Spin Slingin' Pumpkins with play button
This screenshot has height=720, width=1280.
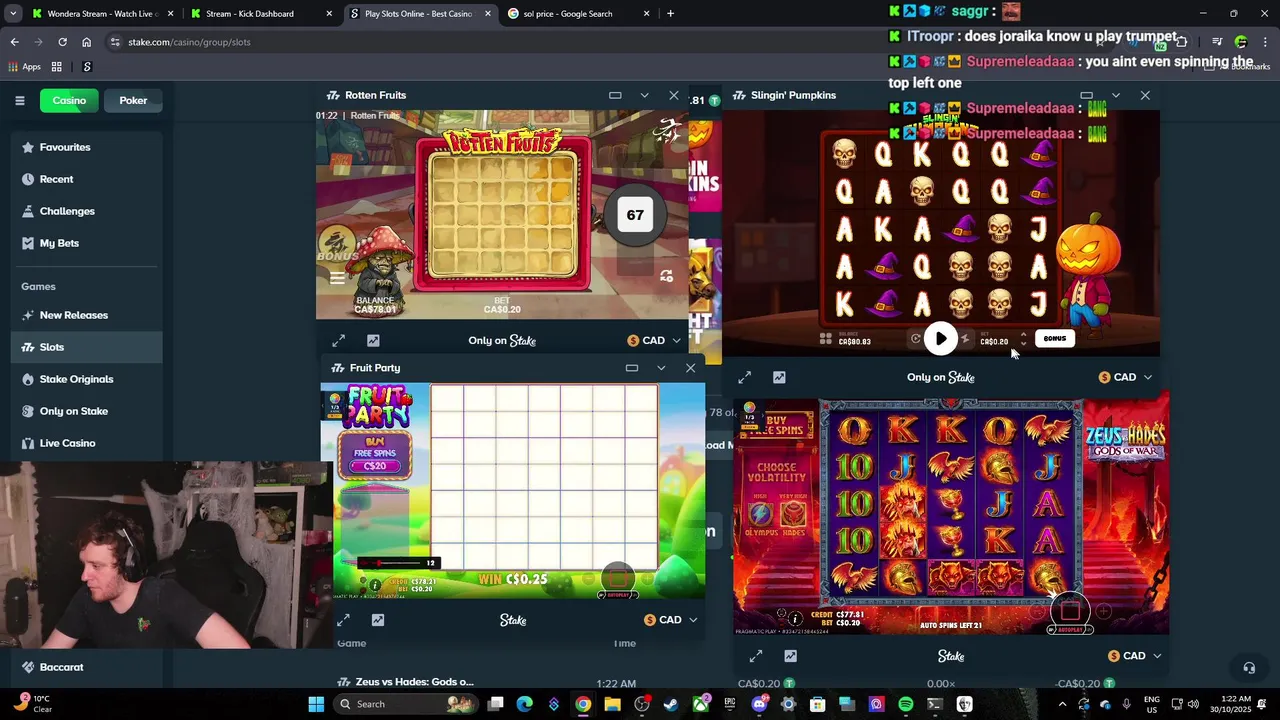coord(940,339)
